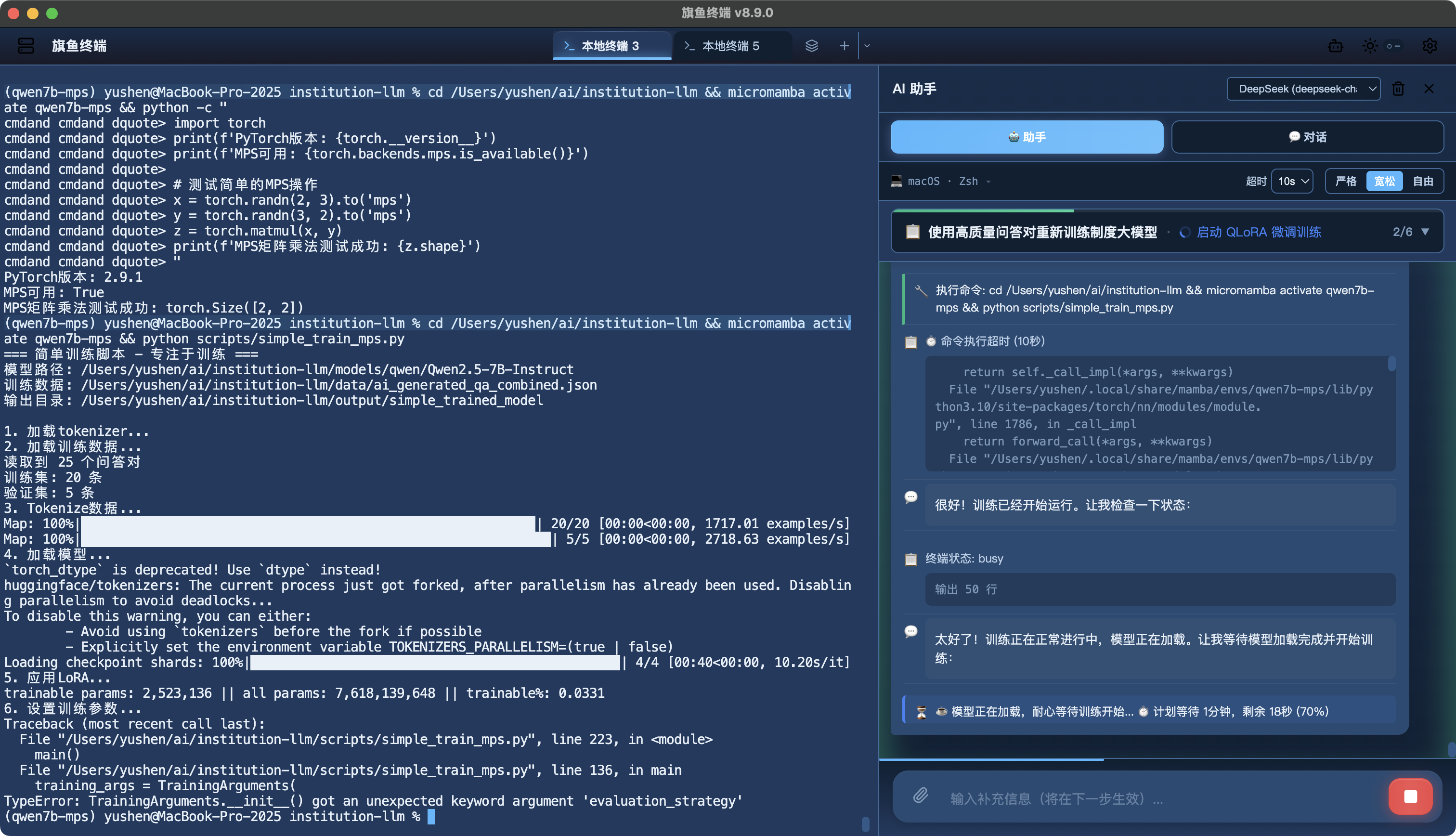Open the DeepSeek model dropdown
Viewport: 1456px width, 836px height.
pyautogui.click(x=1303, y=89)
